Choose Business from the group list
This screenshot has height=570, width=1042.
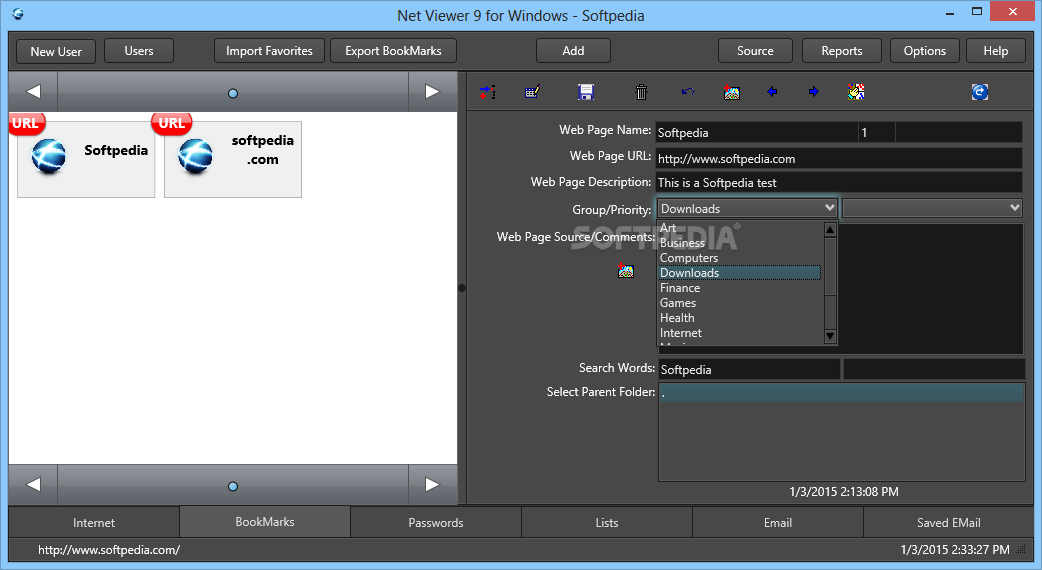click(x=740, y=242)
